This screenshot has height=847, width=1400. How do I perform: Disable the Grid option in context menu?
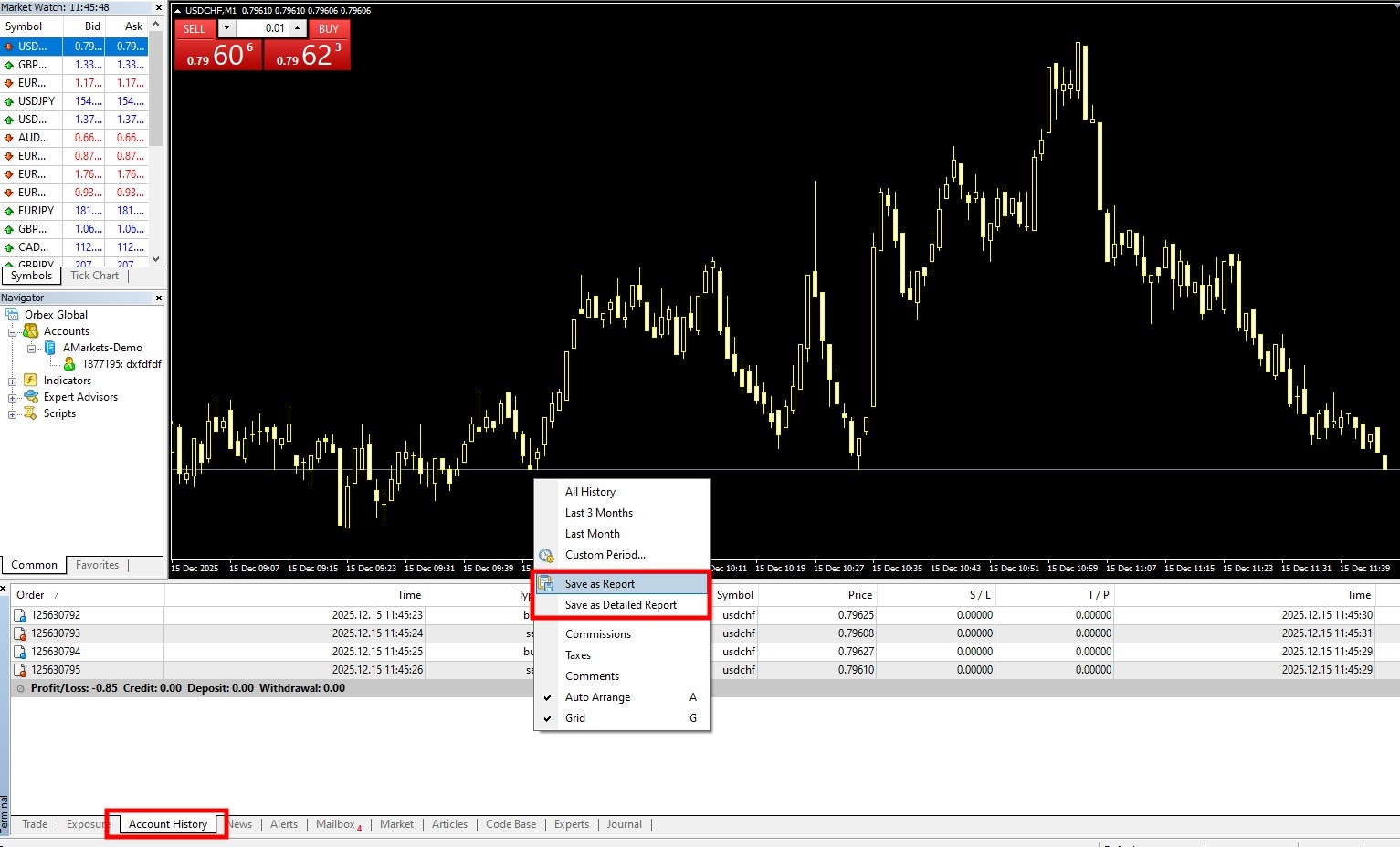575,718
